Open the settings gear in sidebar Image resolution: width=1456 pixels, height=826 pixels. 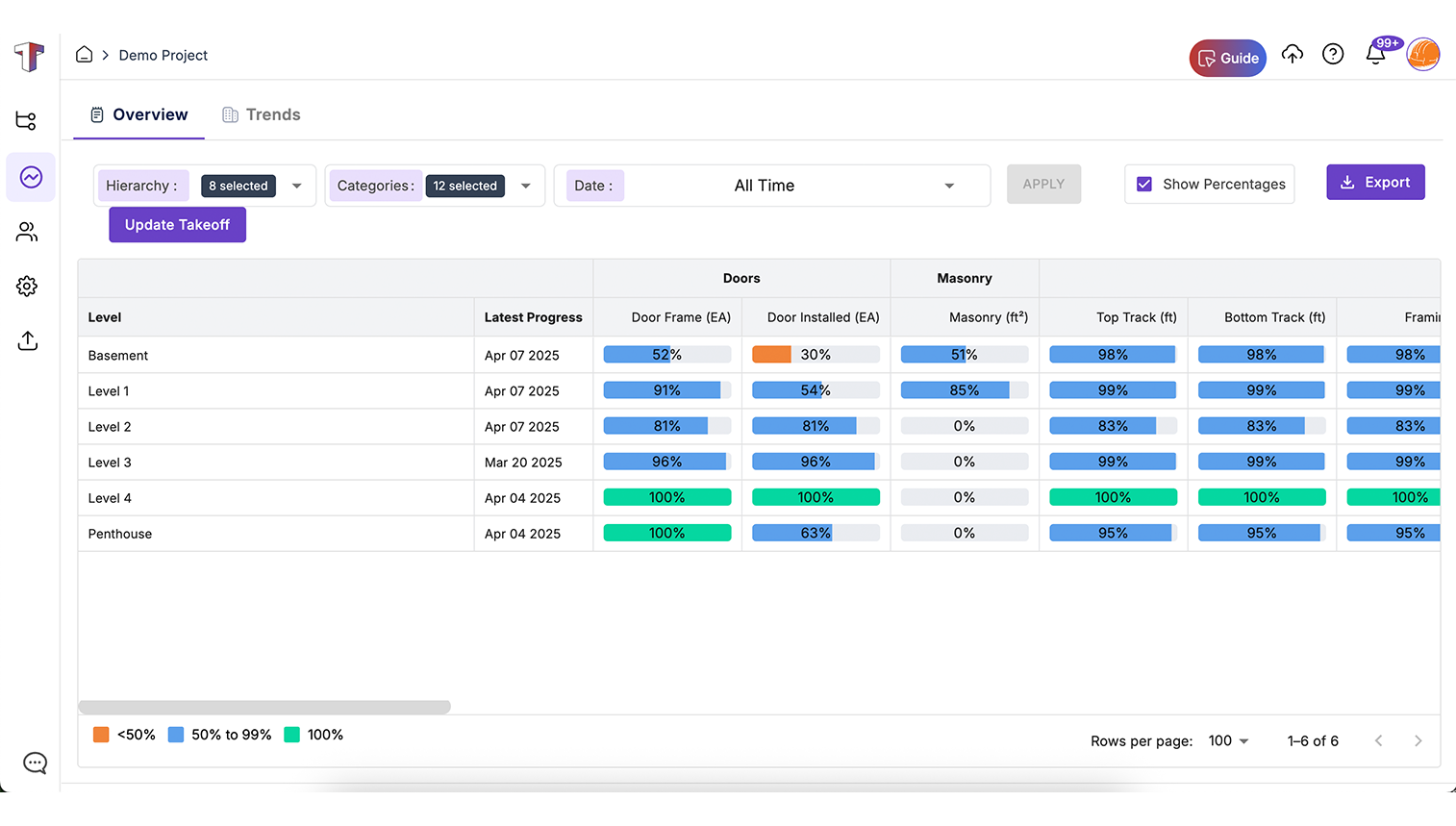tap(27, 286)
